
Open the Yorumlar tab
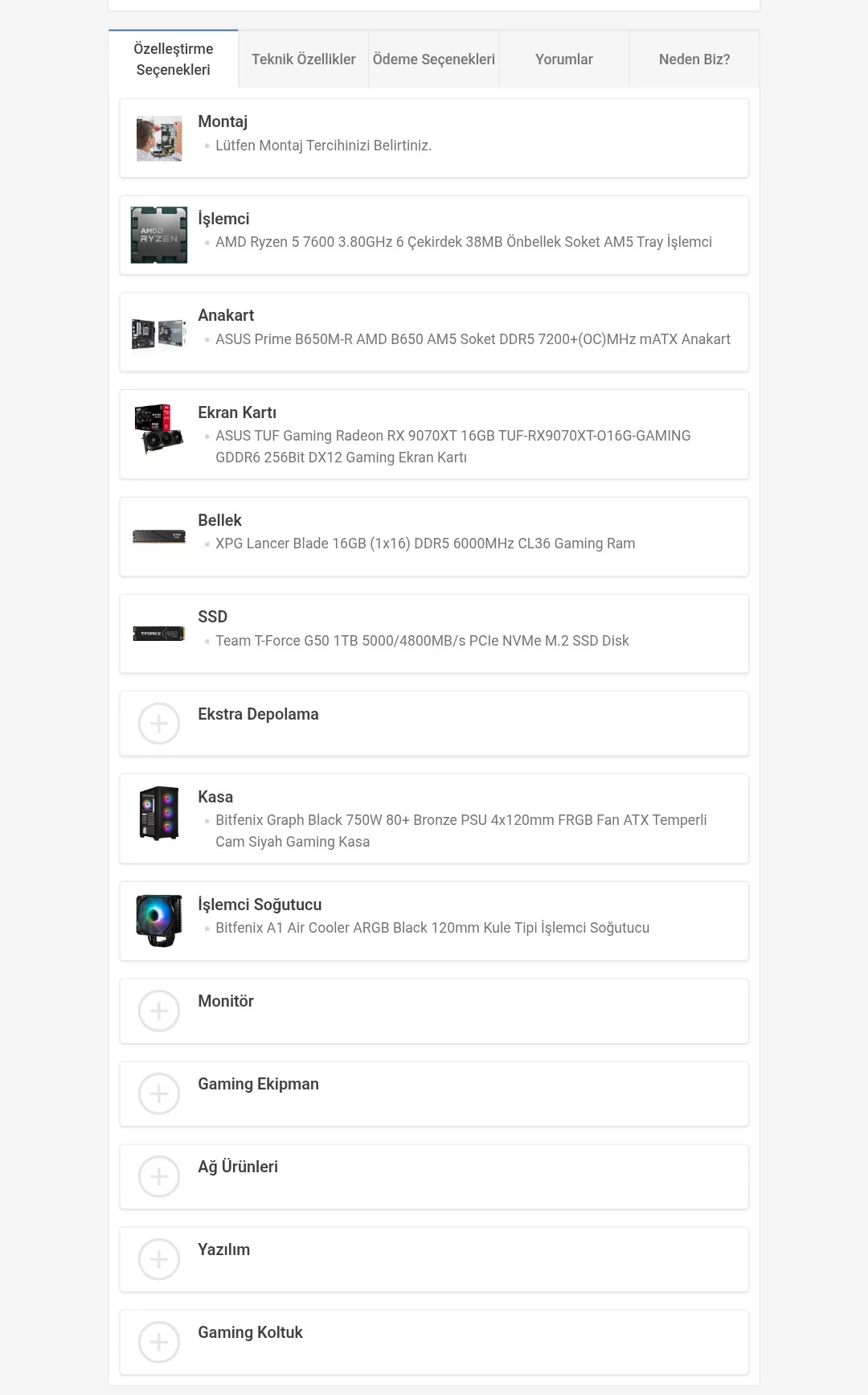564,59
